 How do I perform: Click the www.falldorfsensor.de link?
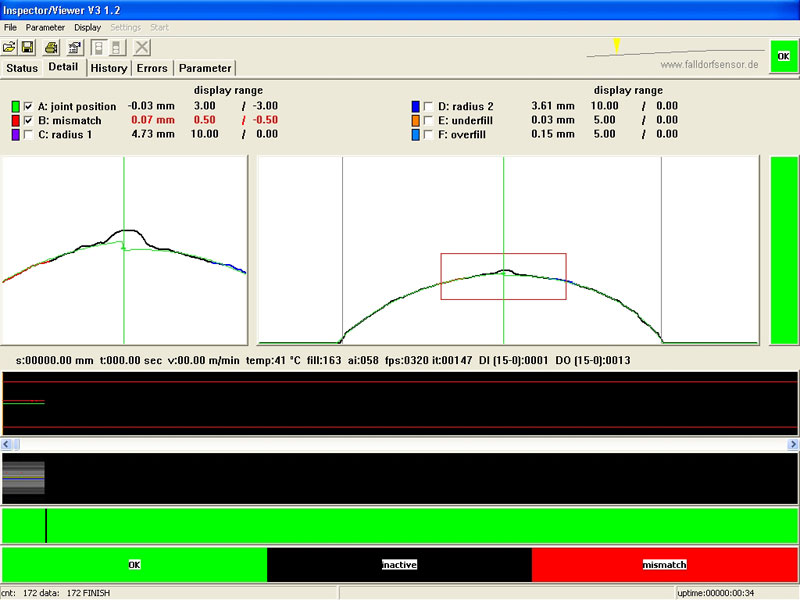pos(709,65)
